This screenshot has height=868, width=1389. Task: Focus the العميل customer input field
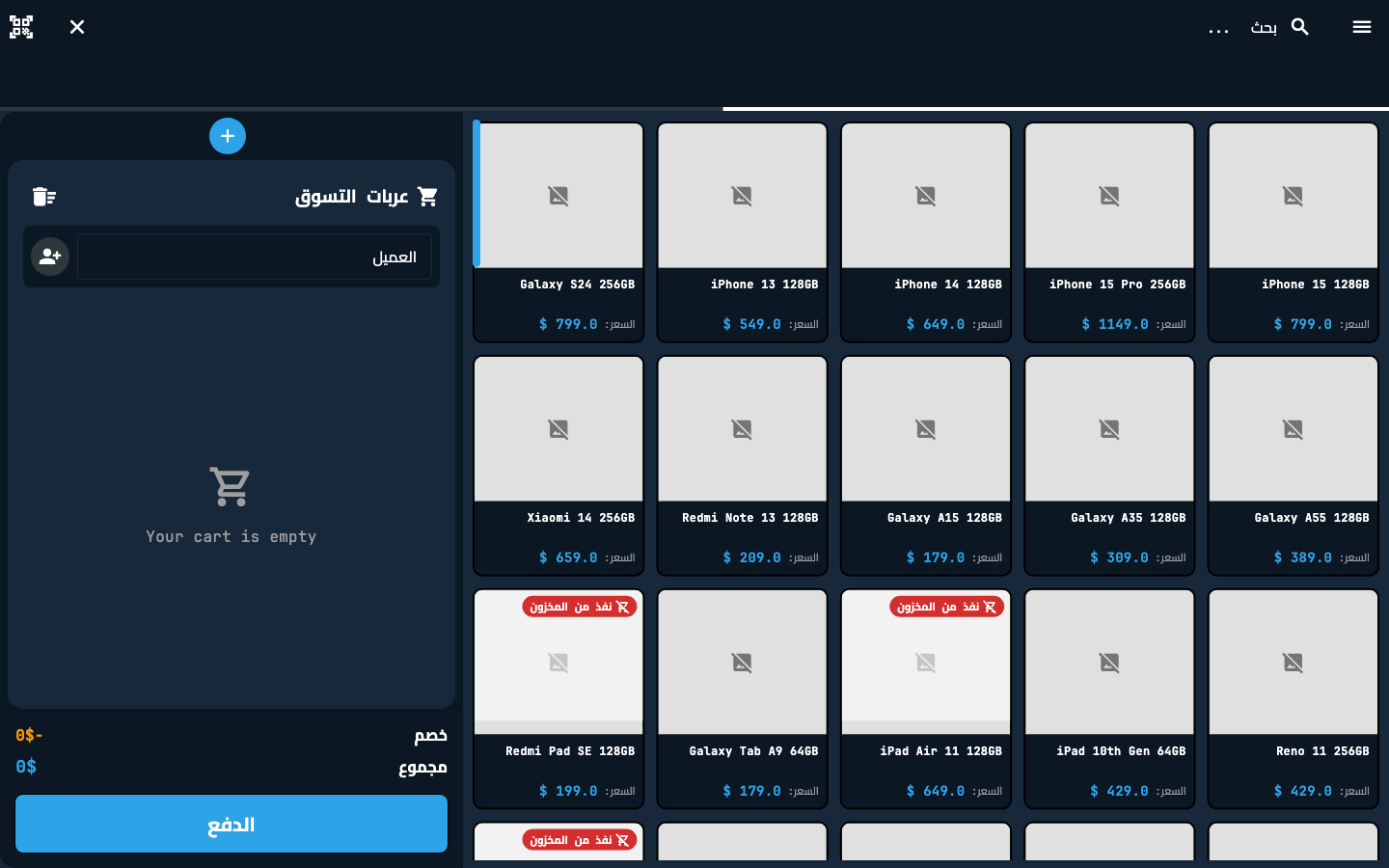(255, 257)
